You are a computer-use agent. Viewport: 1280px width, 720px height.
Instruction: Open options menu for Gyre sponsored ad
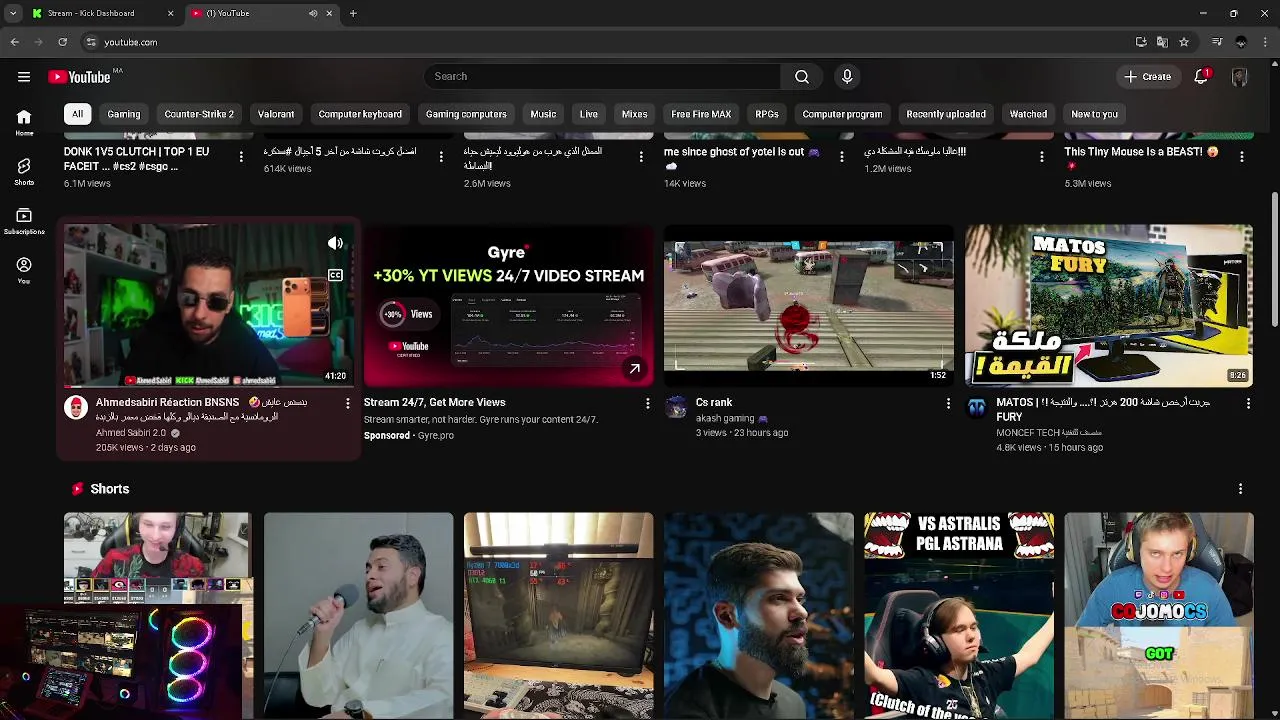click(x=647, y=403)
